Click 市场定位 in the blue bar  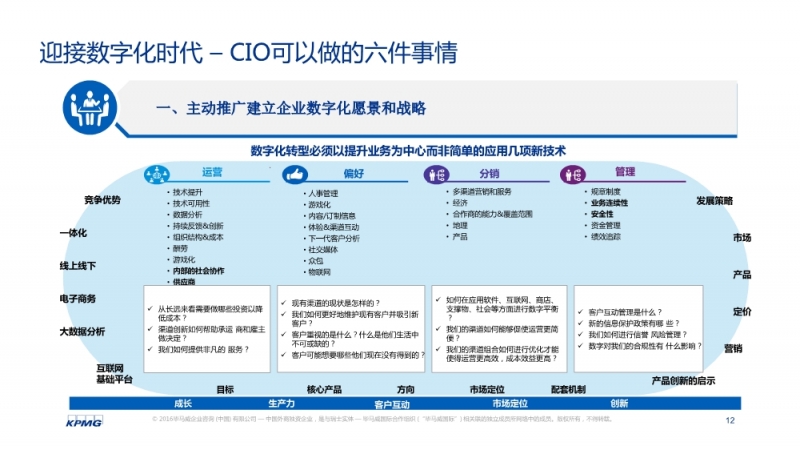tap(510, 404)
